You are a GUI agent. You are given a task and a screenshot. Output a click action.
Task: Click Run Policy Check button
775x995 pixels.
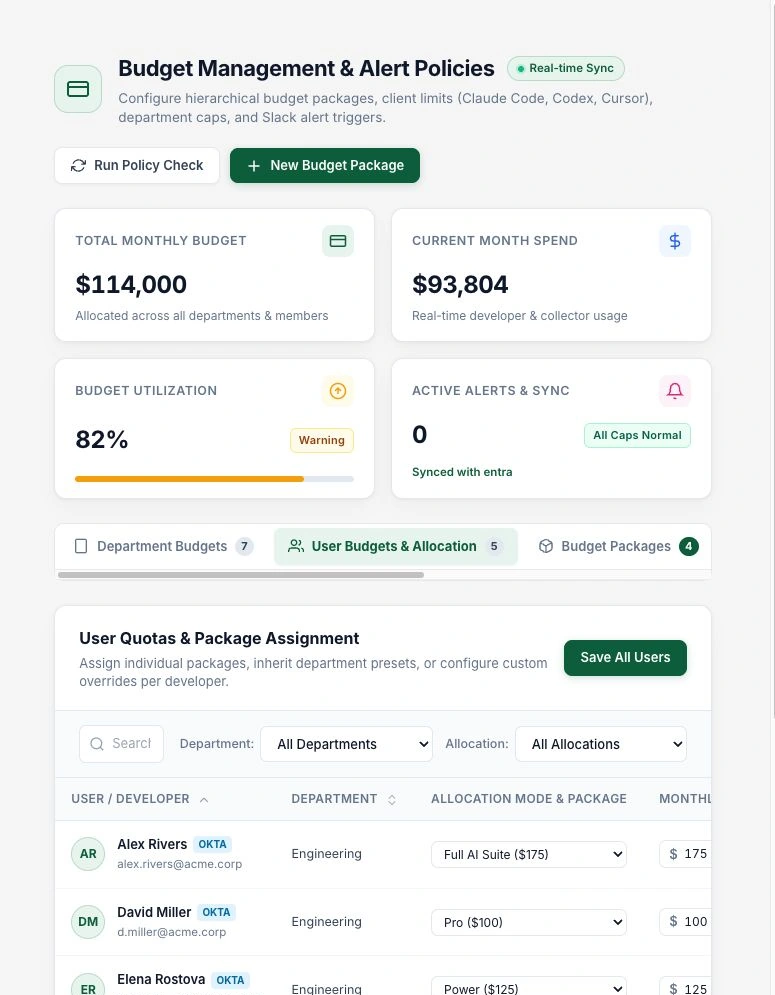point(137,166)
